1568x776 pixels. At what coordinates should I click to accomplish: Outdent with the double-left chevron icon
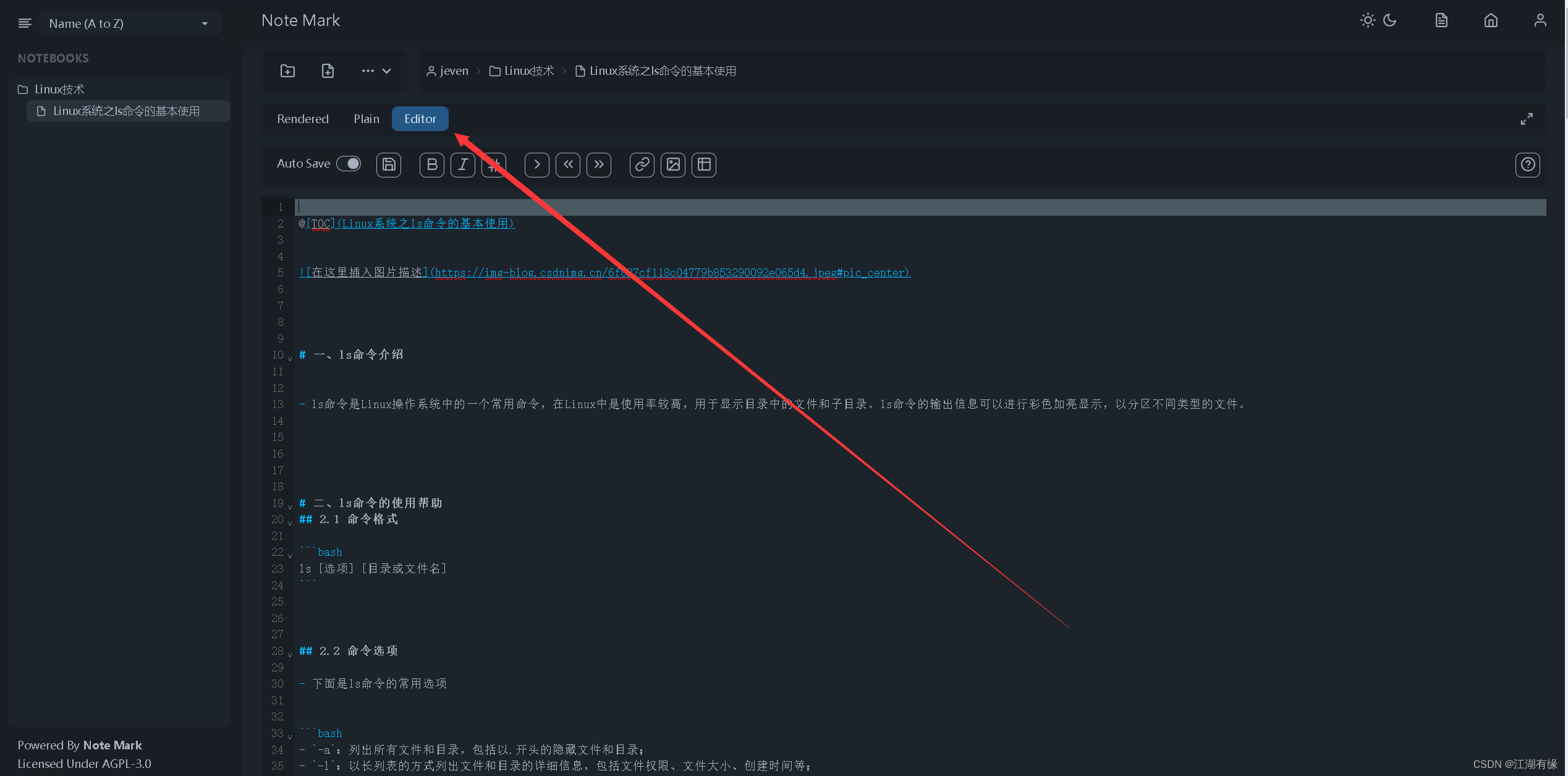(x=568, y=164)
